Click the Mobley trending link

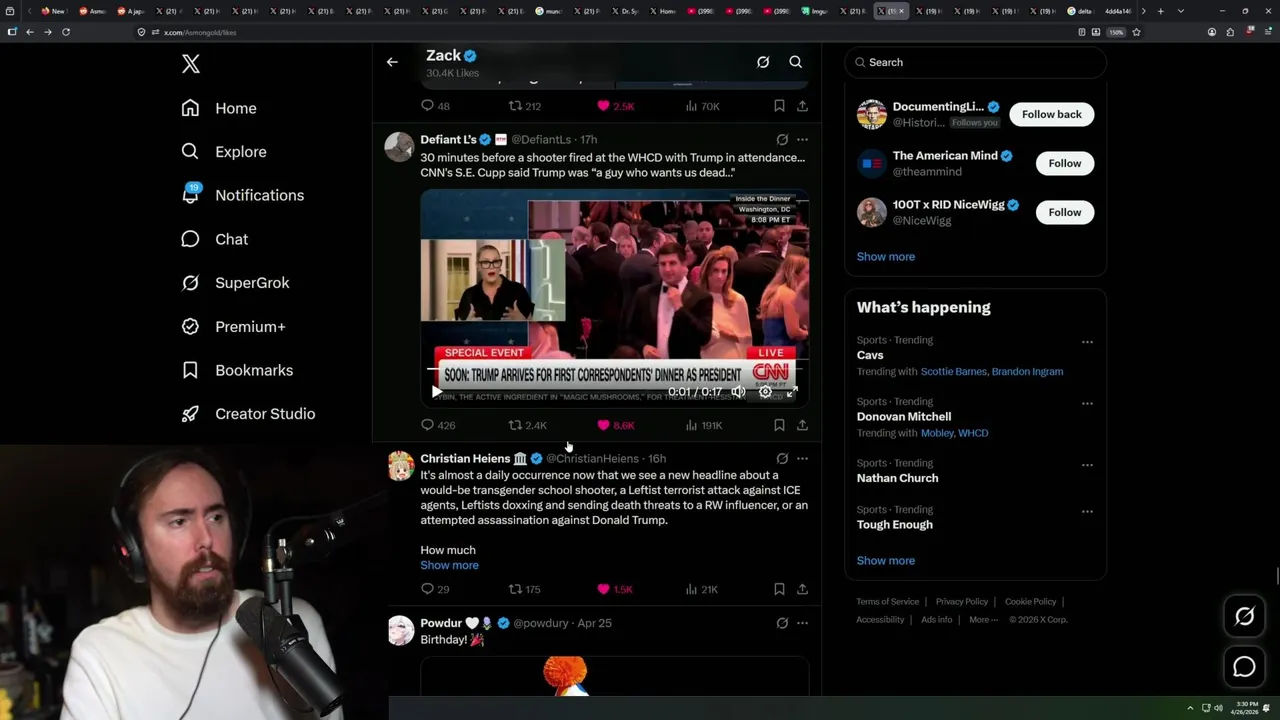coord(937,433)
